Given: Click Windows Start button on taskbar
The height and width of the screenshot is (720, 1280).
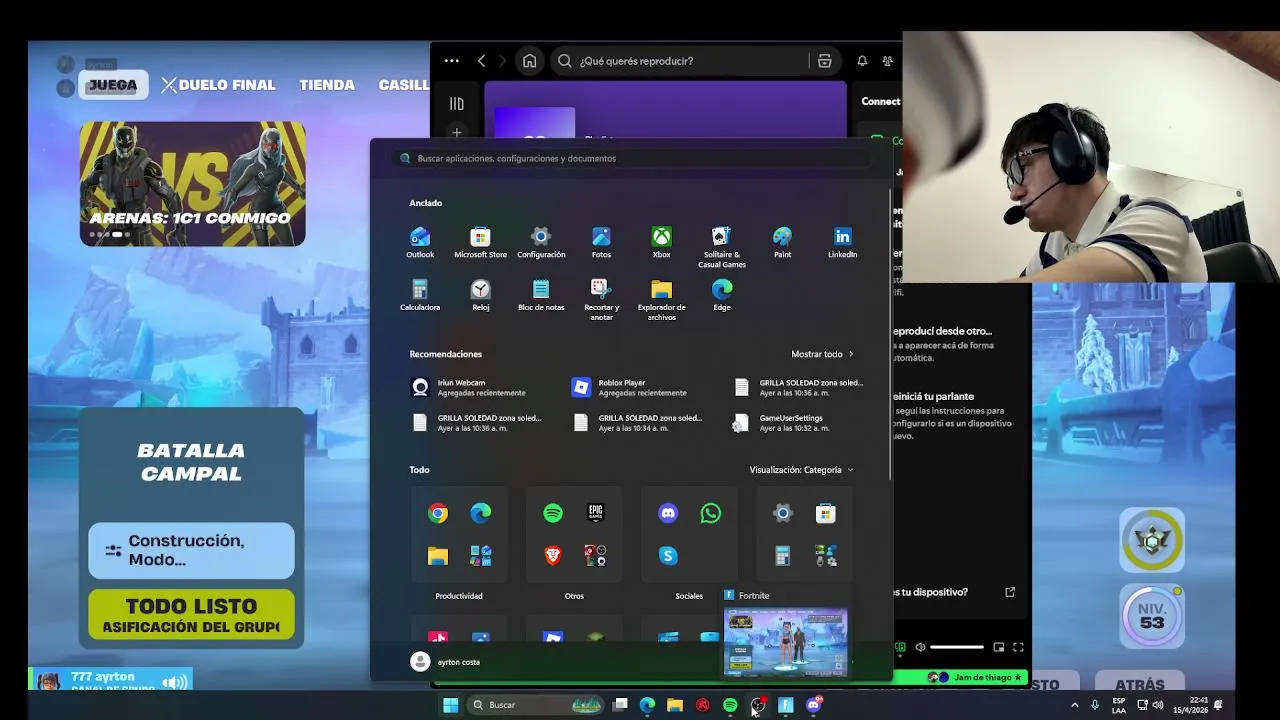Looking at the screenshot, I should (450, 705).
